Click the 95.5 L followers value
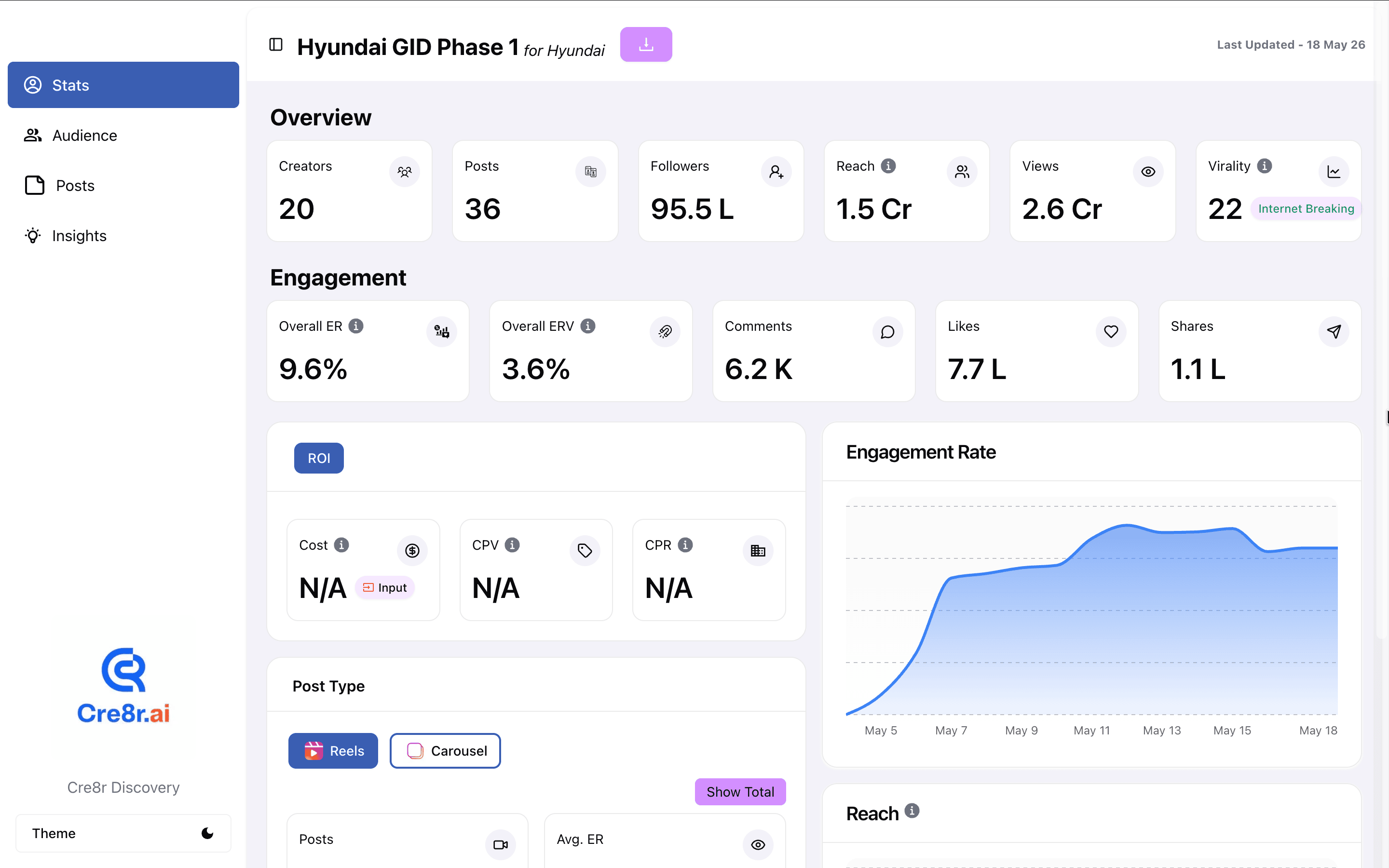The width and height of the screenshot is (1389, 868). tap(692, 208)
